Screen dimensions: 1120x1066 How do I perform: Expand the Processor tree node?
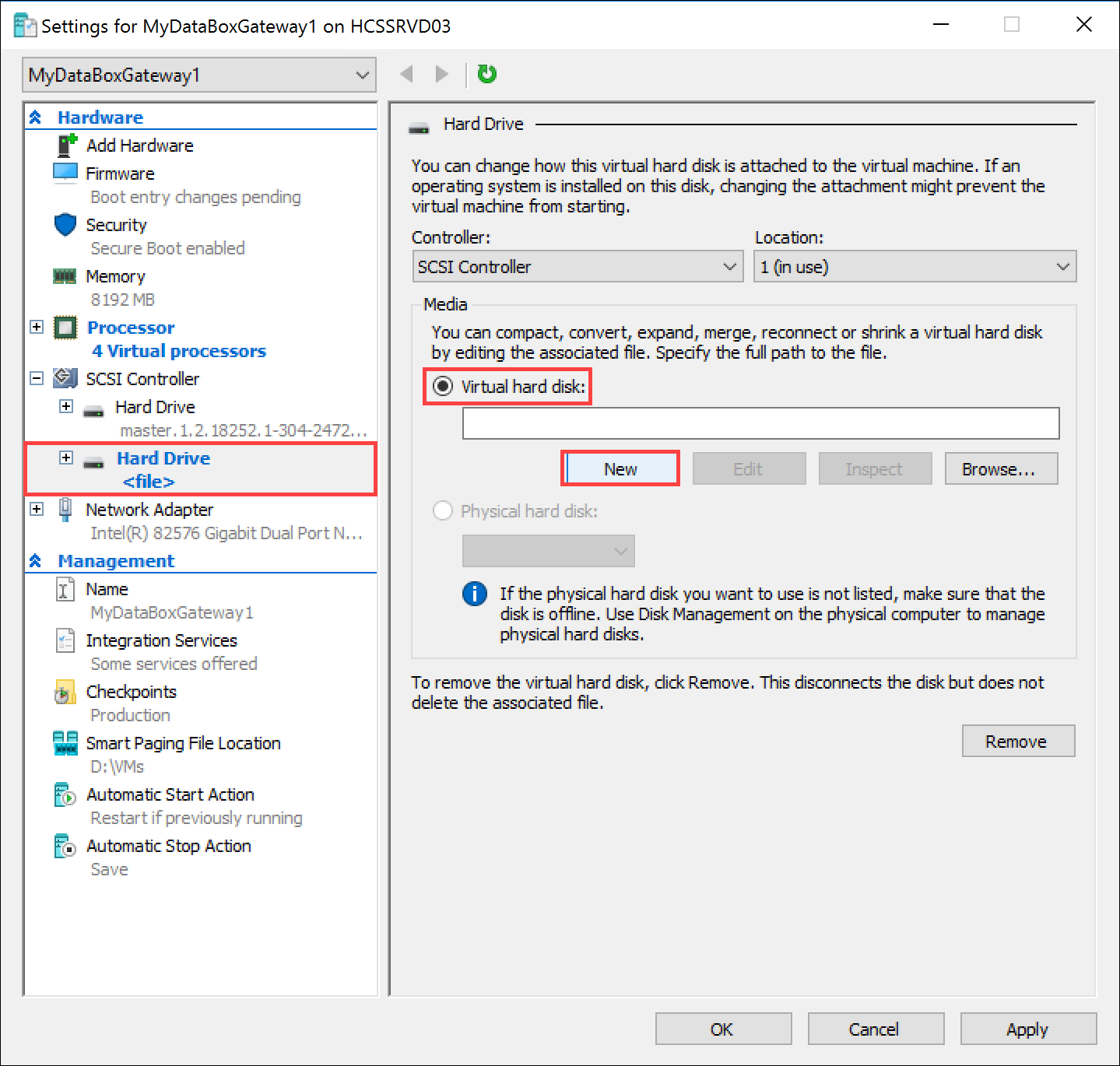36,327
